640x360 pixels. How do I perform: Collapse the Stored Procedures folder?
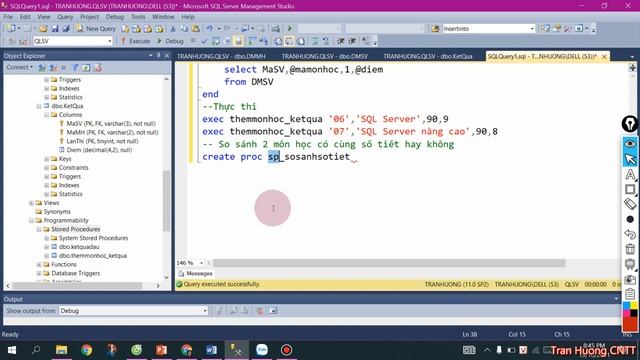click(39, 229)
